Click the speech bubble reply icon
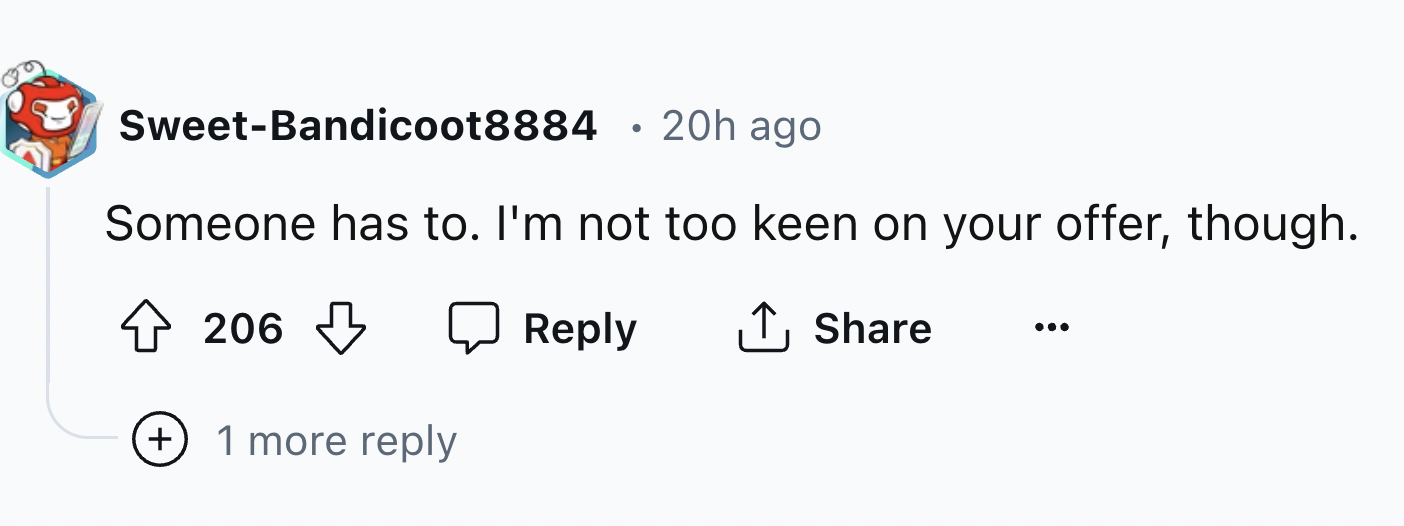Image resolution: width=1404 pixels, height=526 pixels. [473, 329]
